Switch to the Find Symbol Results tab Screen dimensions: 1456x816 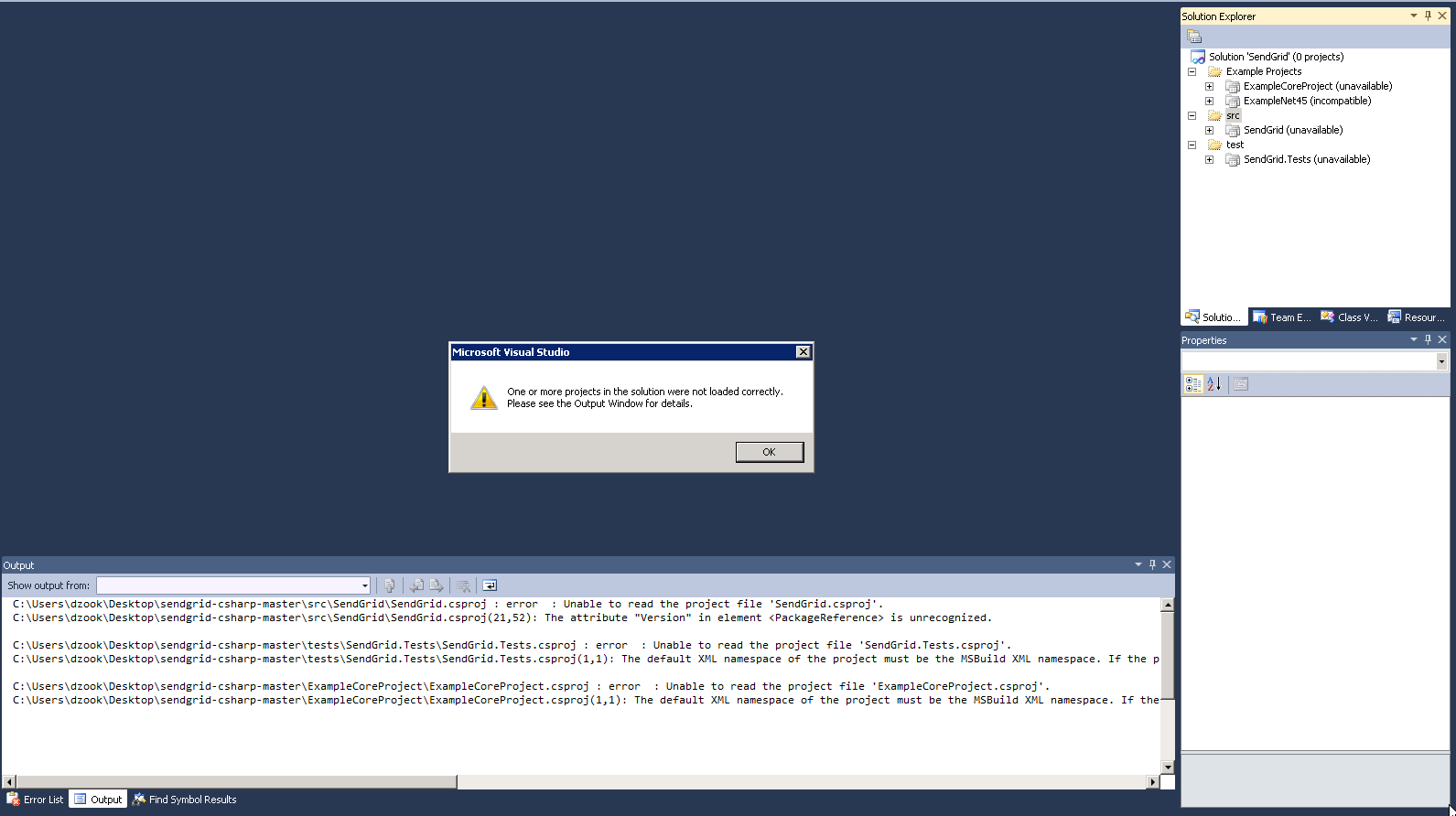pos(184,800)
